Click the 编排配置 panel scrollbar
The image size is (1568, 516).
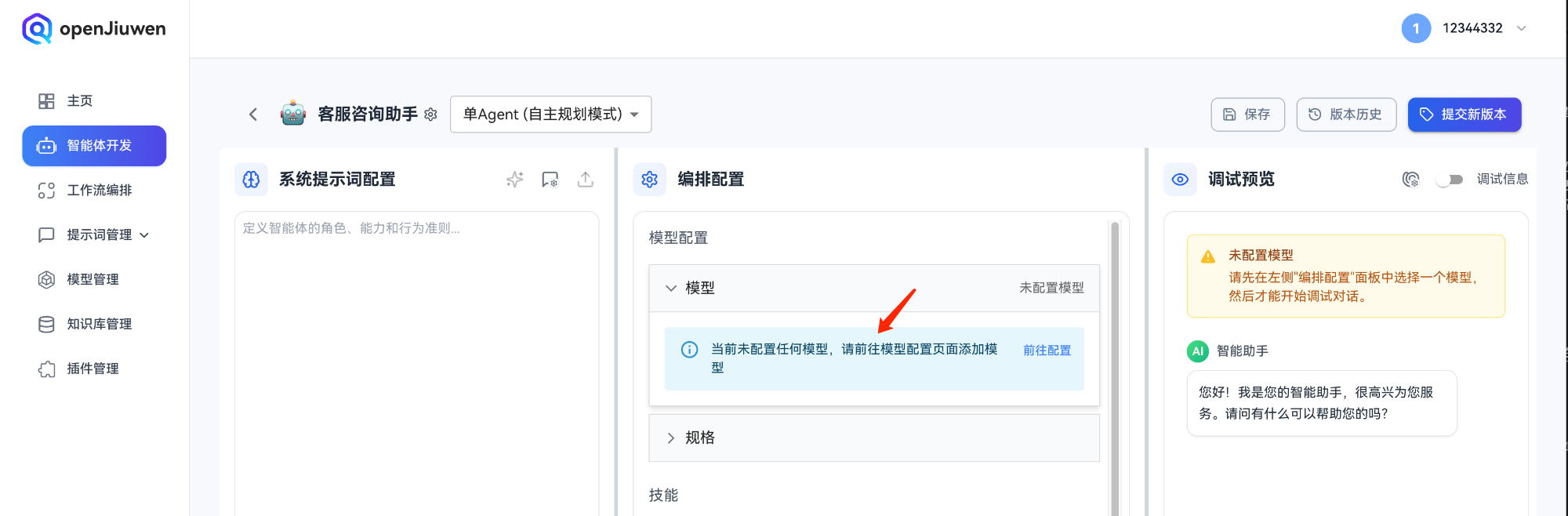coord(1115,369)
